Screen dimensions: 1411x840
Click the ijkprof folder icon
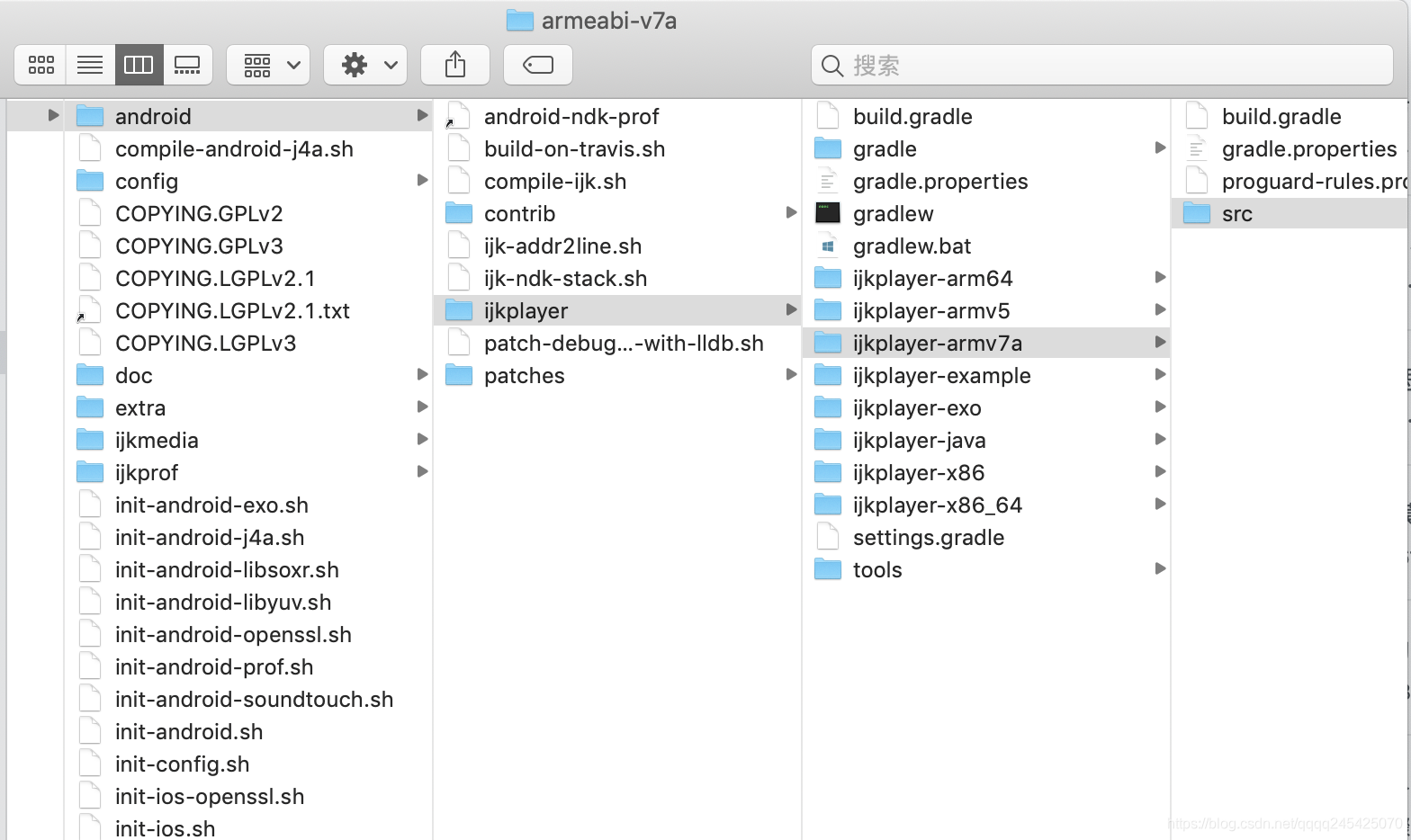[x=90, y=472]
